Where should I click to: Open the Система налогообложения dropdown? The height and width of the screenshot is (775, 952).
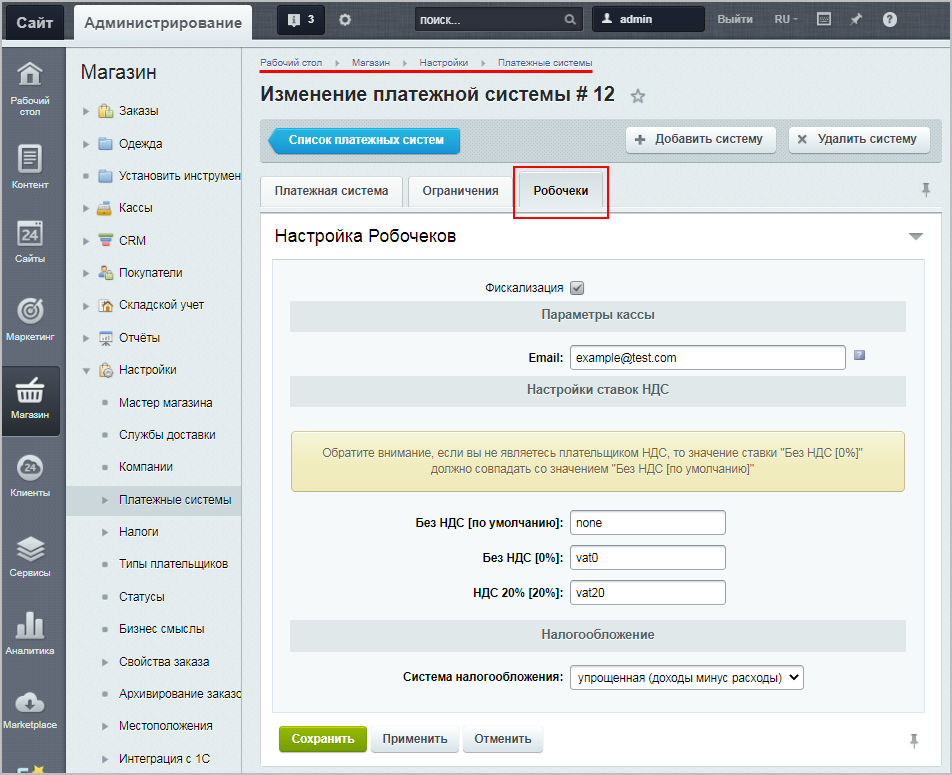click(686, 678)
